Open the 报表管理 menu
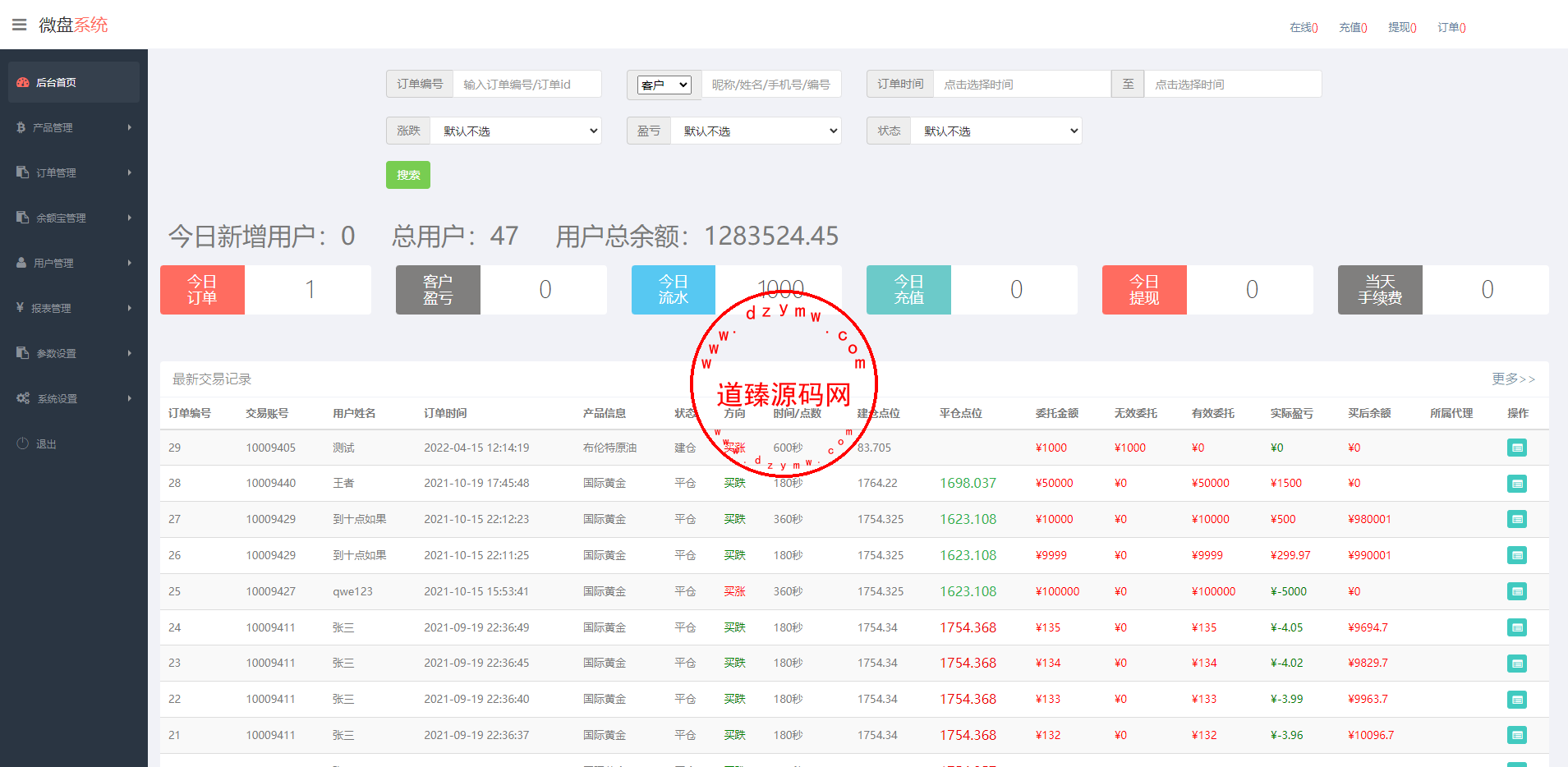 click(74, 308)
